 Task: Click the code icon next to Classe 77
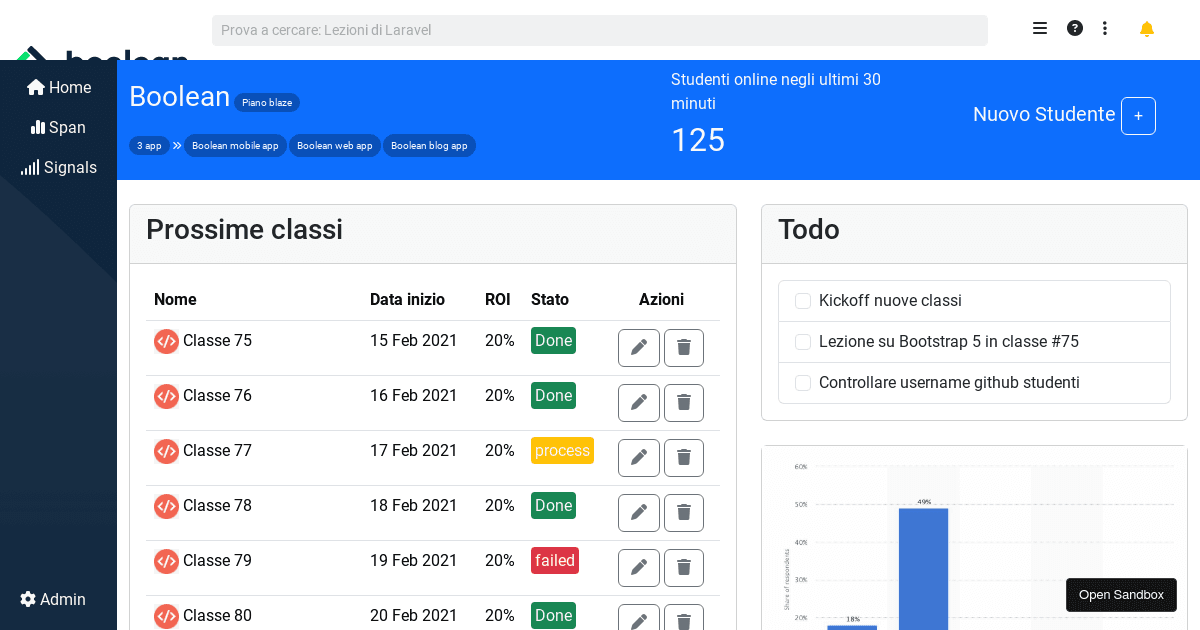point(166,451)
